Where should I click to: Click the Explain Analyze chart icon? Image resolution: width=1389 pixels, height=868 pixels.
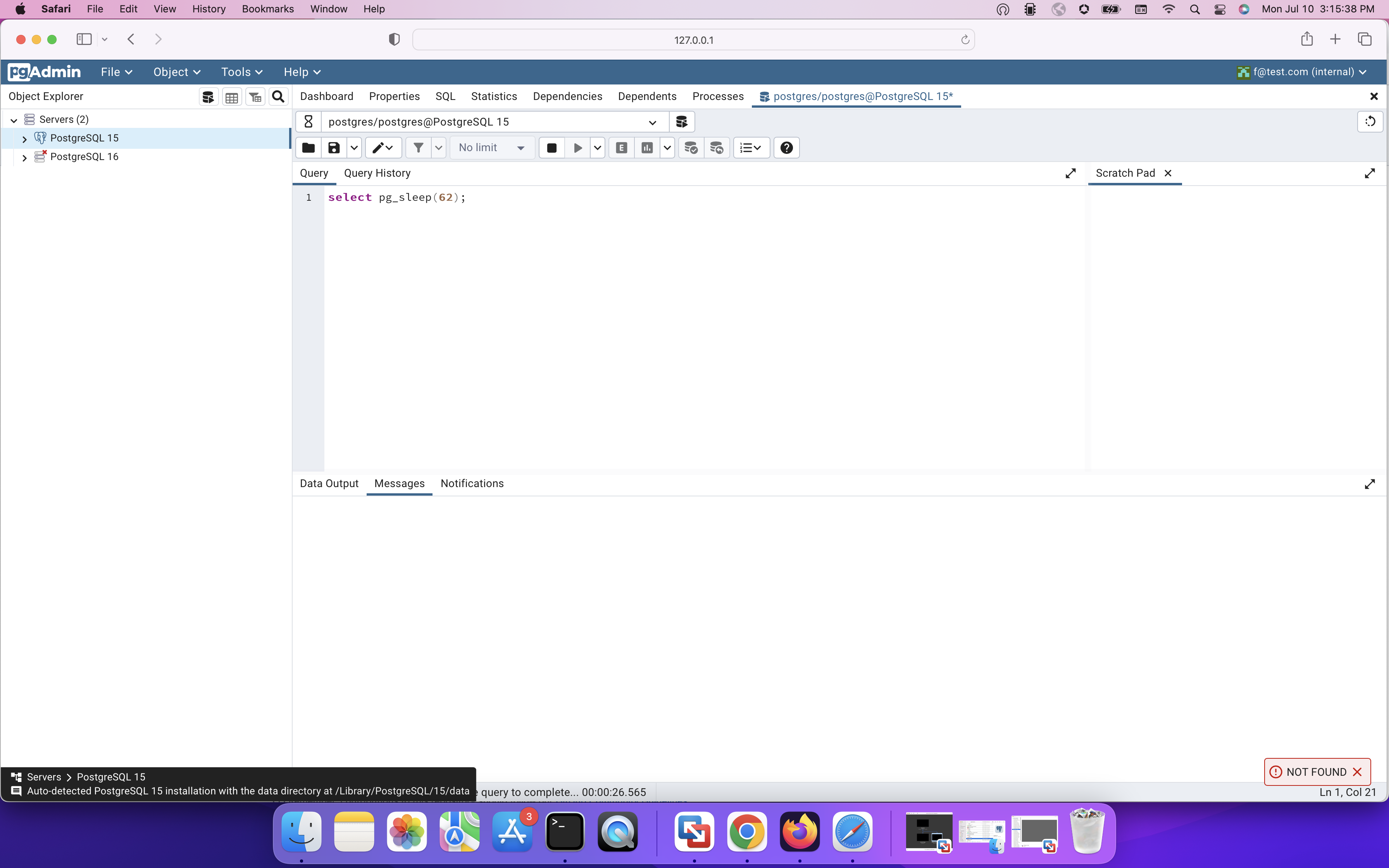[647, 148]
